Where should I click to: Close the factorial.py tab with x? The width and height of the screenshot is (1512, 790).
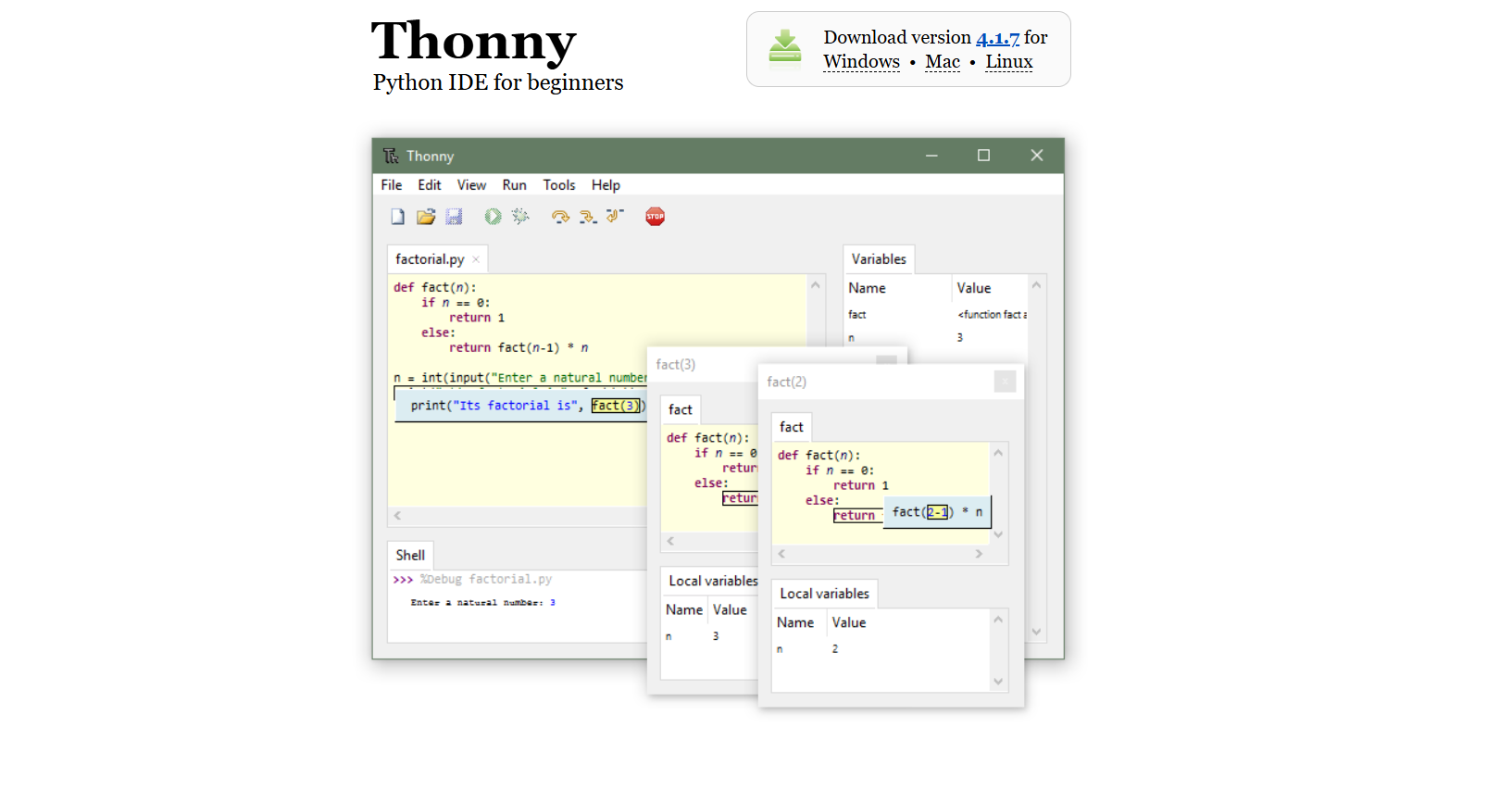tap(476, 259)
